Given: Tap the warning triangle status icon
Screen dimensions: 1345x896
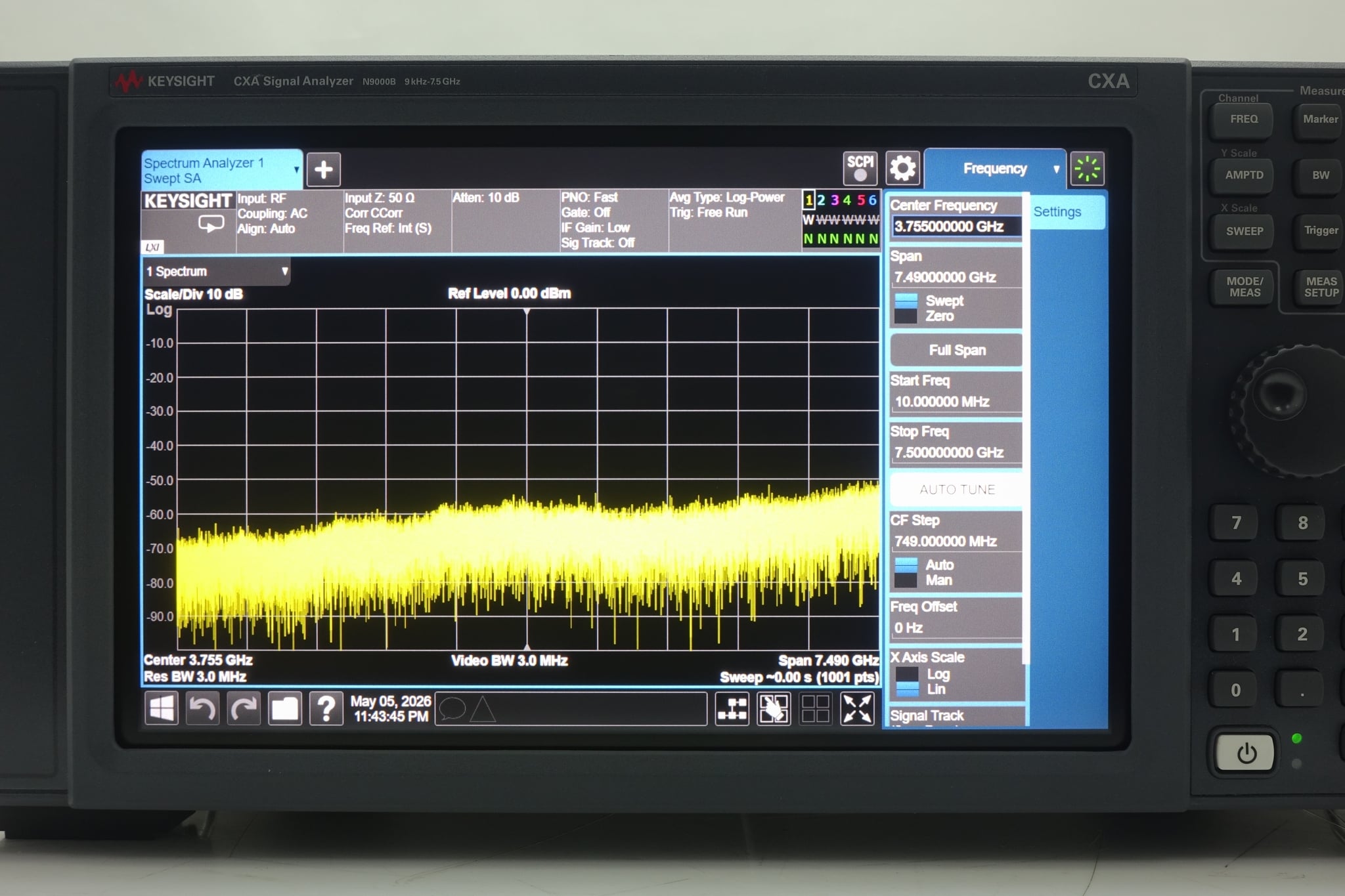Looking at the screenshot, I should point(483,708).
